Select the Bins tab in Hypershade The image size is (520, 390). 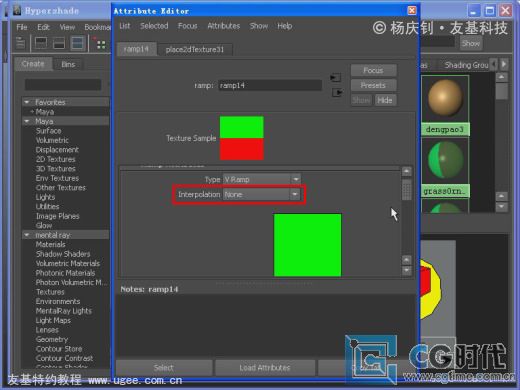68,64
